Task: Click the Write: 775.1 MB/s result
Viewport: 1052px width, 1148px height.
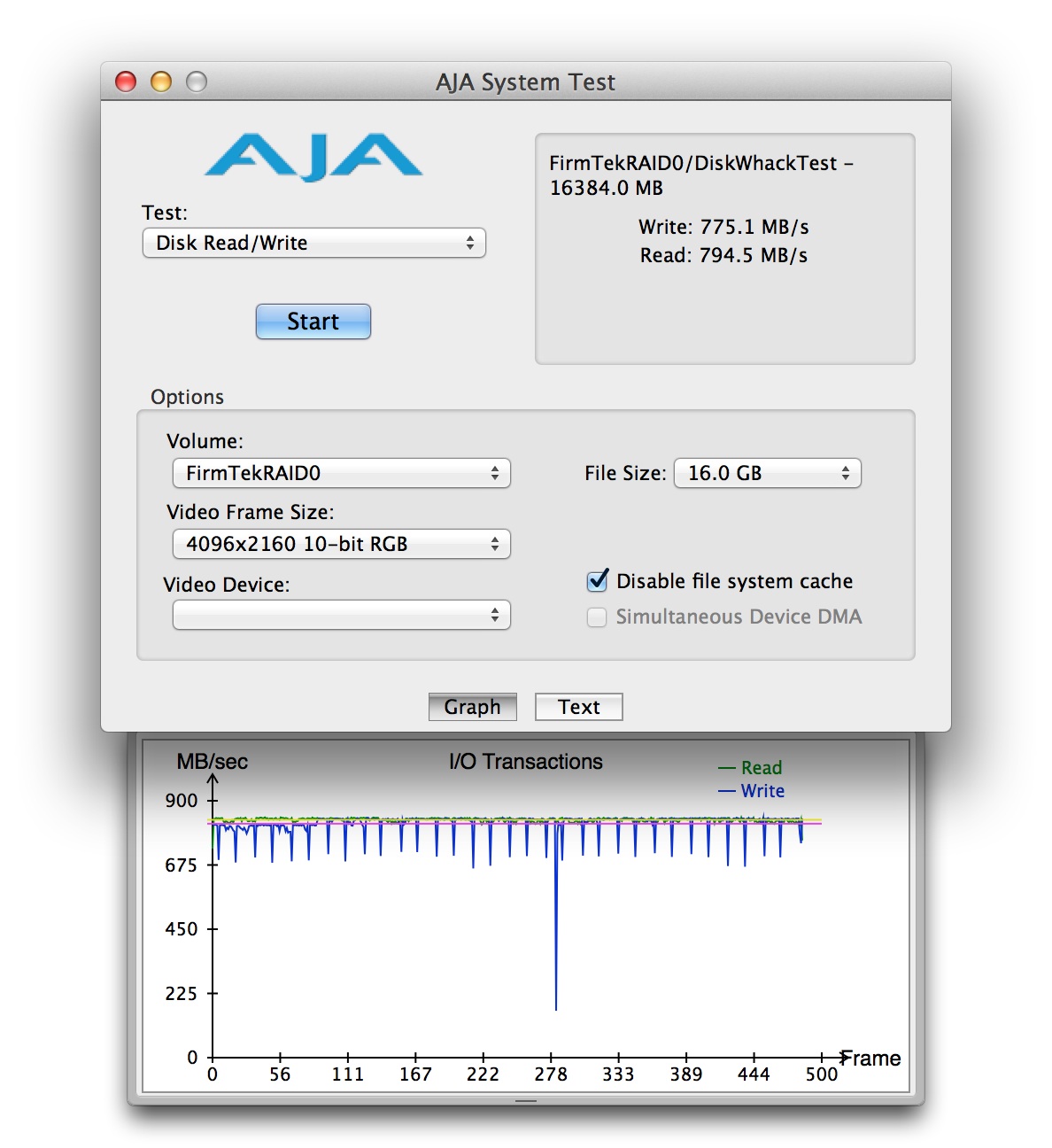Action: pyautogui.click(x=723, y=227)
